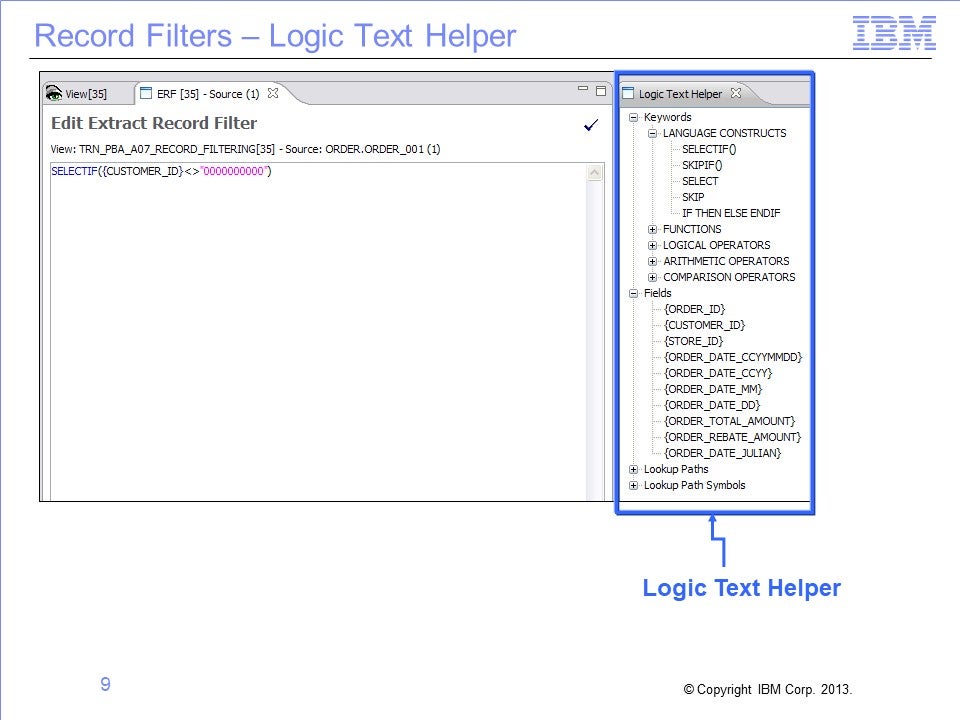Click the eye icon on the View[35] tab
Viewport: 960px width, 720px height.
pos(54,93)
